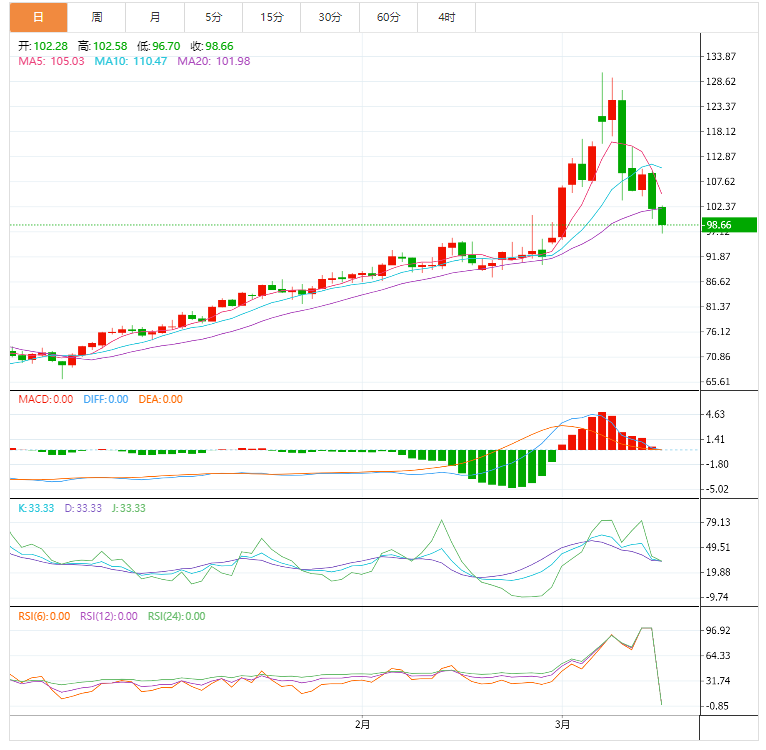Click the KDJ K value label

36,509
